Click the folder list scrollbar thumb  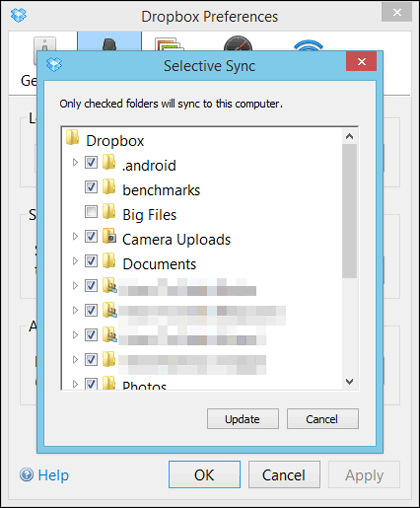tap(349, 211)
